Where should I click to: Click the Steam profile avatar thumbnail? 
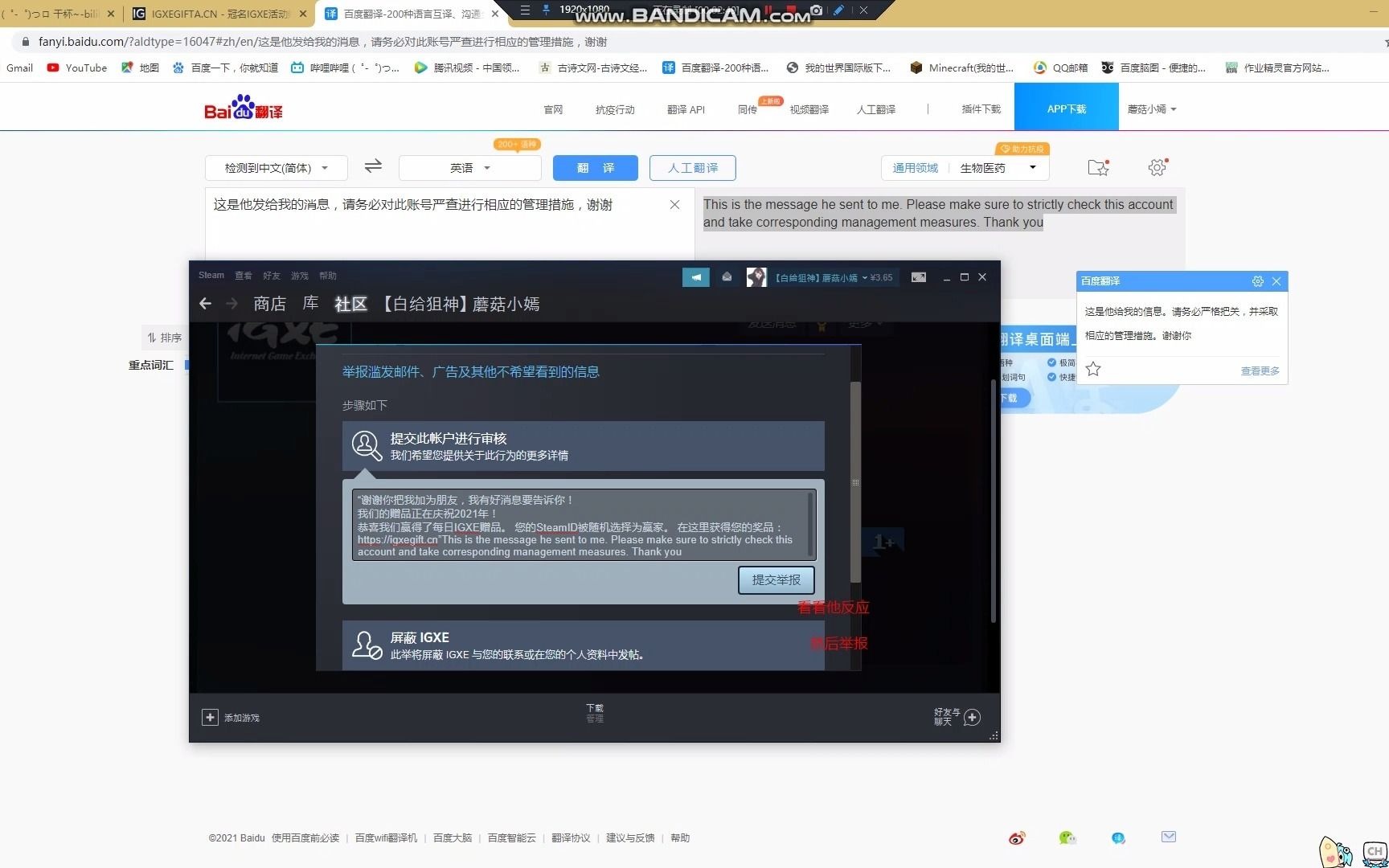(x=756, y=277)
